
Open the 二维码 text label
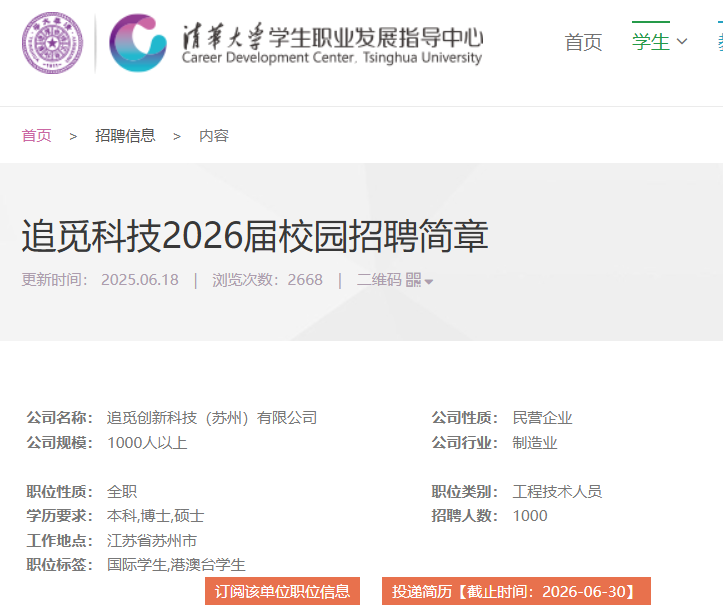tap(379, 280)
